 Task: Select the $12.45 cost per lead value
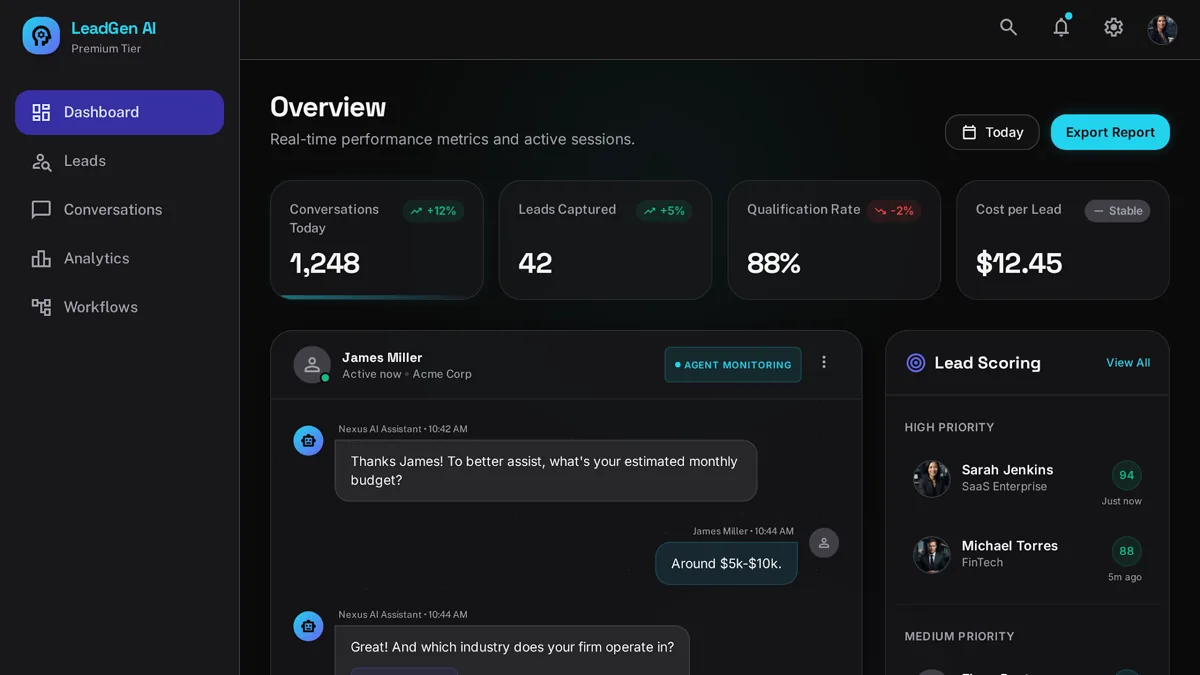(x=1019, y=263)
